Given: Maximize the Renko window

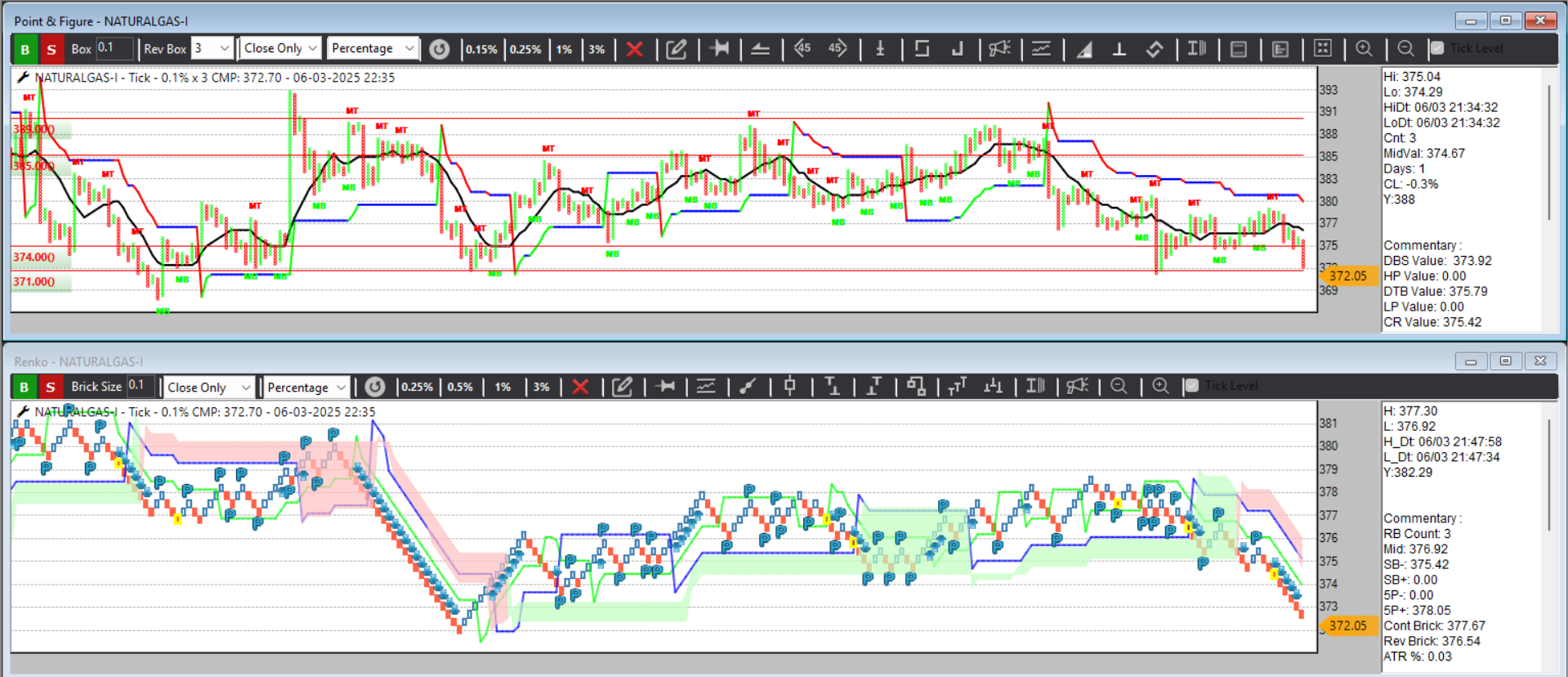Looking at the screenshot, I should click(1505, 361).
